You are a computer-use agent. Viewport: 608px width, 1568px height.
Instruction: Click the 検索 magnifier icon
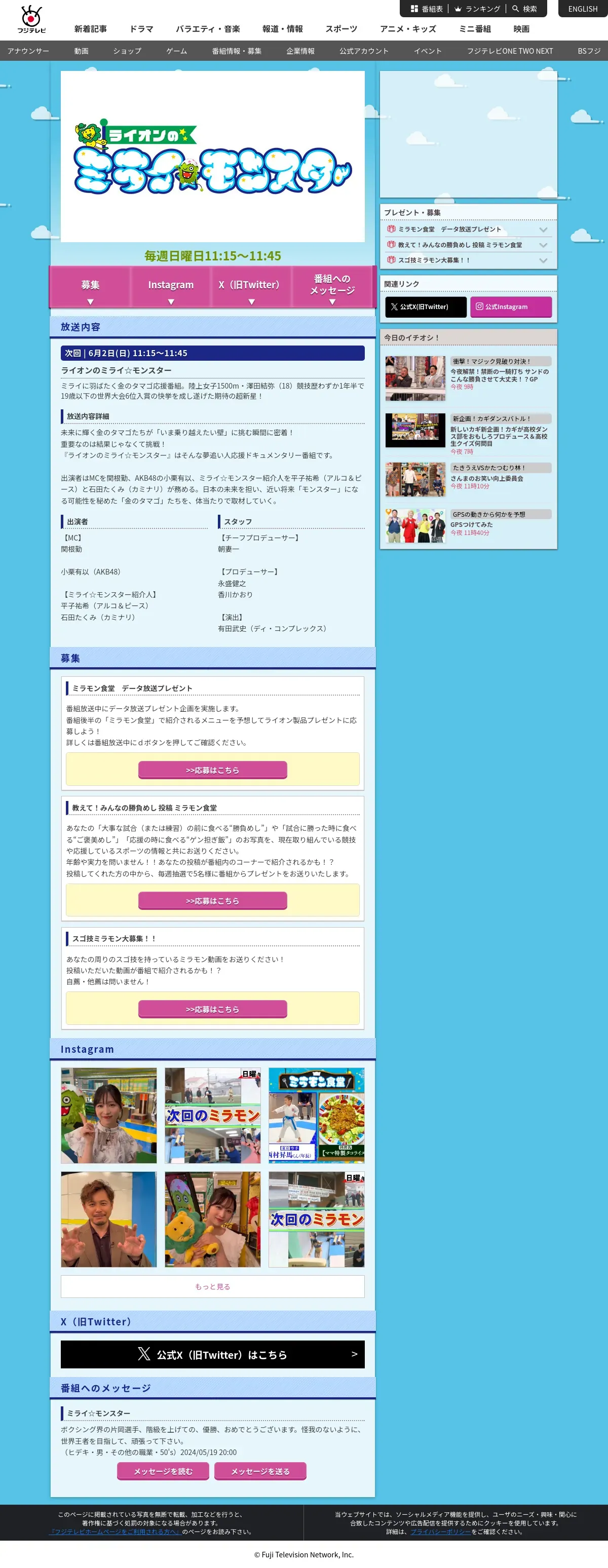(x=515, y=9)
